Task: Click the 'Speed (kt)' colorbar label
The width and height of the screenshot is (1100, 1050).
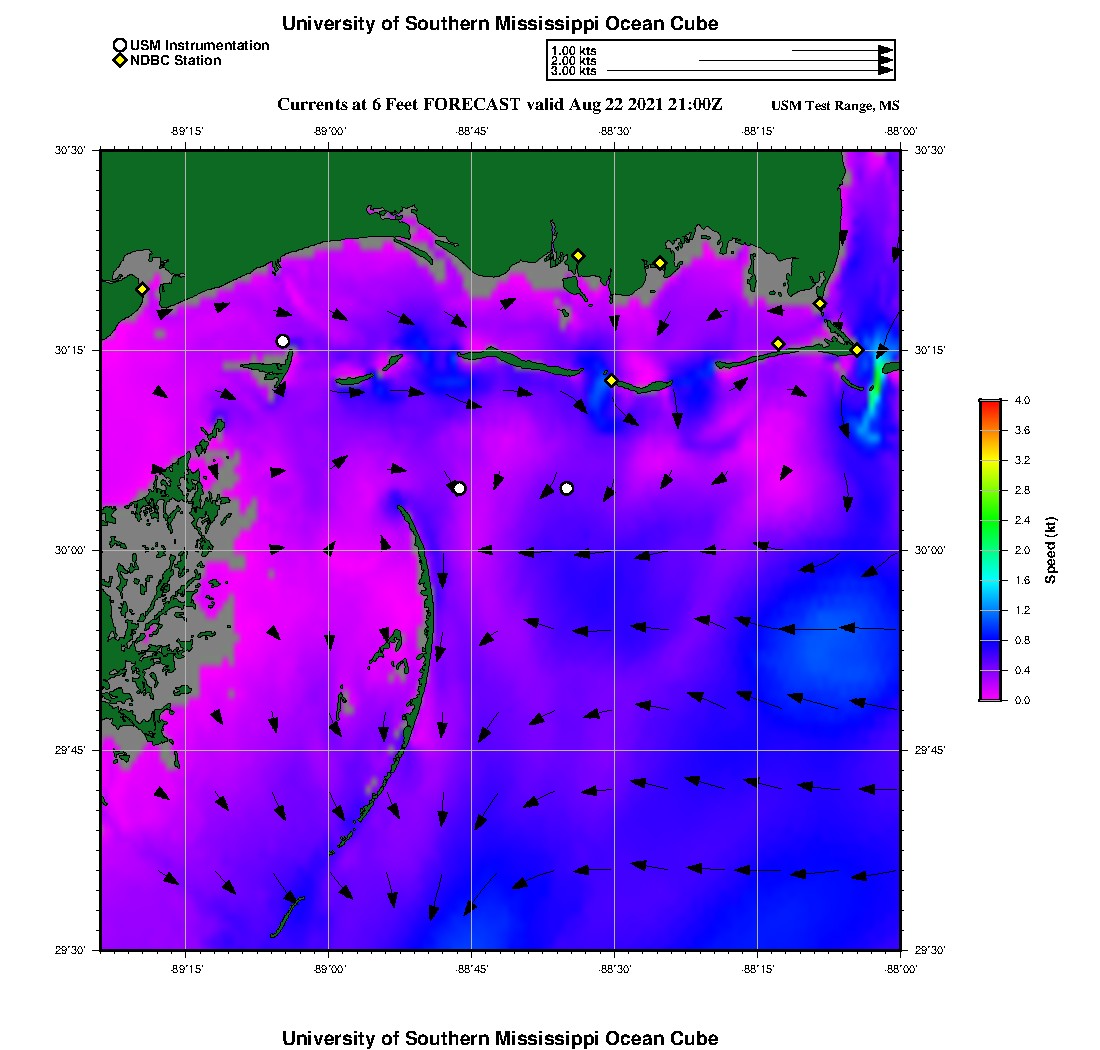Action: [1050, 550]
